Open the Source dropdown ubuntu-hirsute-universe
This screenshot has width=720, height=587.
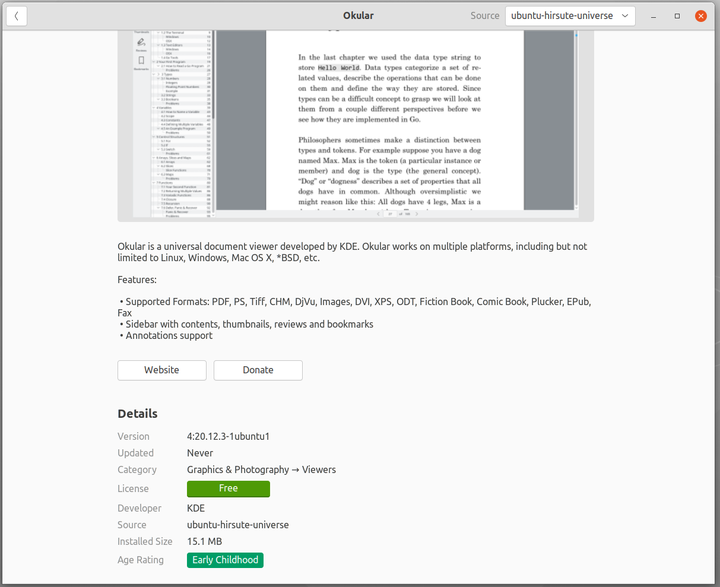(x=570, y=16)
